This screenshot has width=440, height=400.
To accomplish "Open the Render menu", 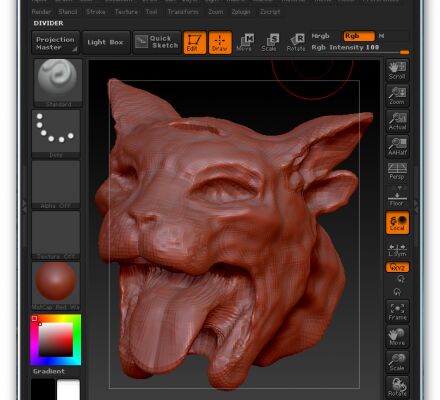I will pos(41,12).
